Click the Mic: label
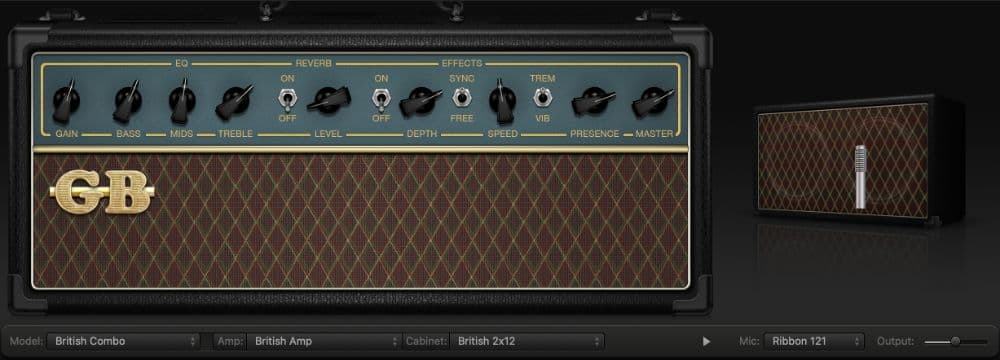Image resolution: width=1000 pixels, height=360 pixels. (x=749, y=341)
